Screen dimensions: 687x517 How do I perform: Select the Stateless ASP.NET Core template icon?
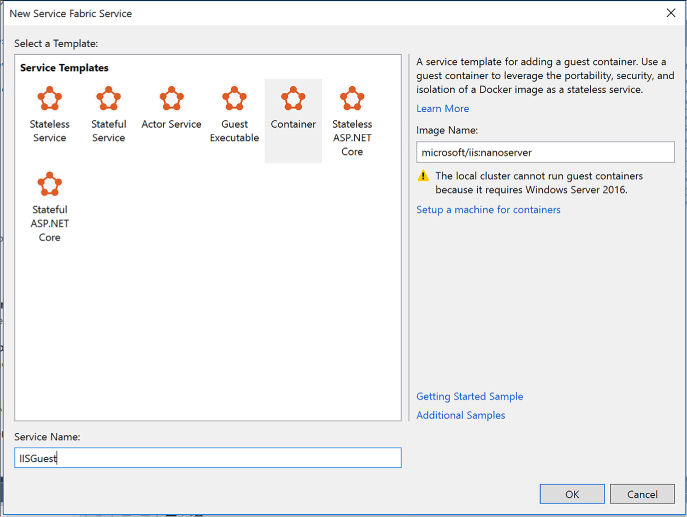click(352, 98)
